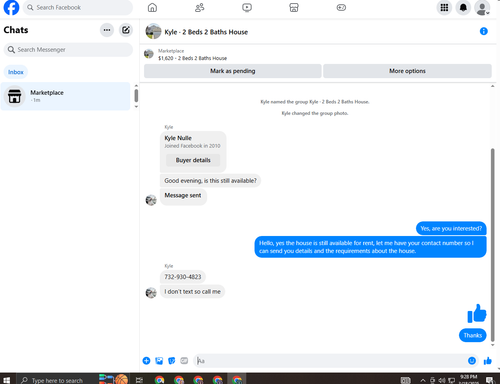
Task: Choose a sticker icon in composer
Action: [172, 361]
